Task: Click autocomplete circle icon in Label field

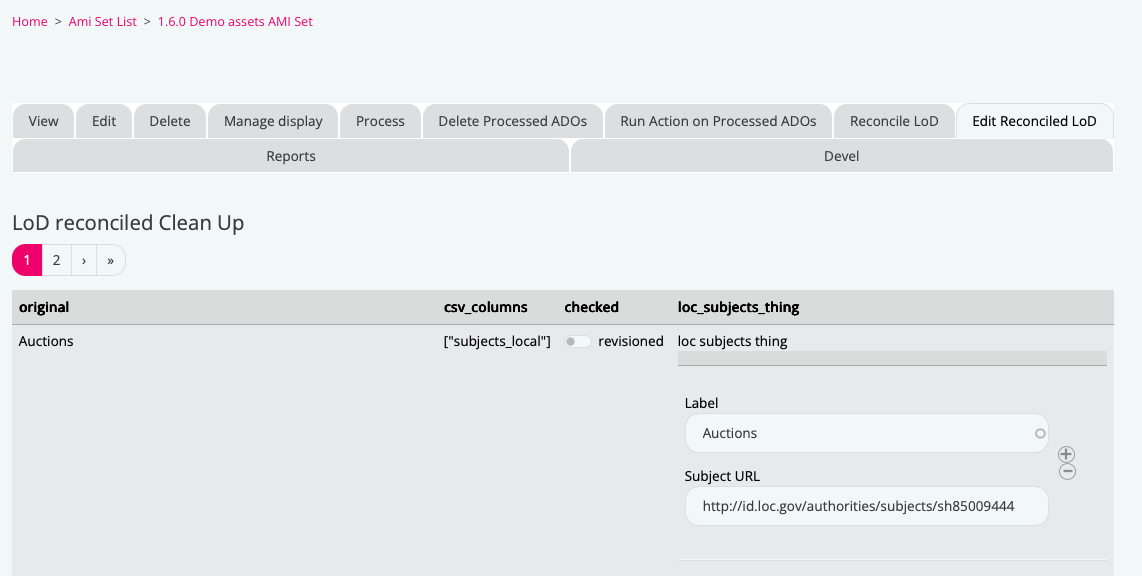Action: (x=1040, y=434)
